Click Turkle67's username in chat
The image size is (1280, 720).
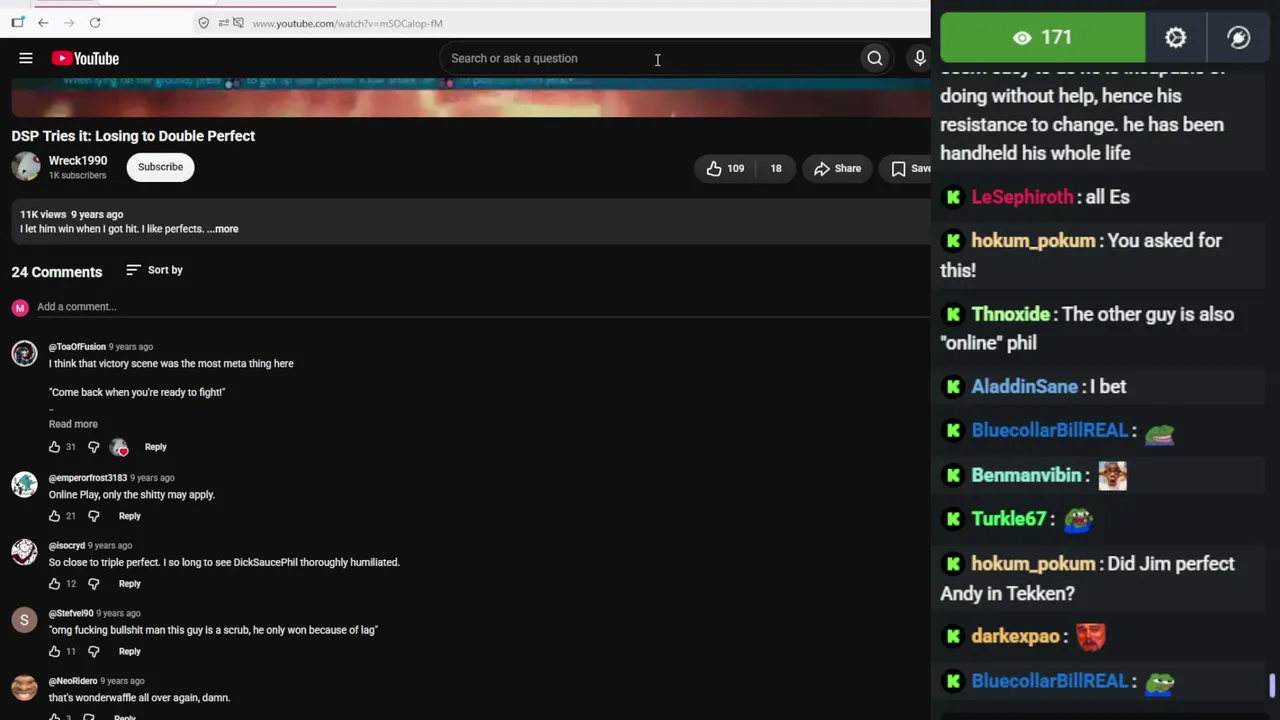[x=1009, y=519]
